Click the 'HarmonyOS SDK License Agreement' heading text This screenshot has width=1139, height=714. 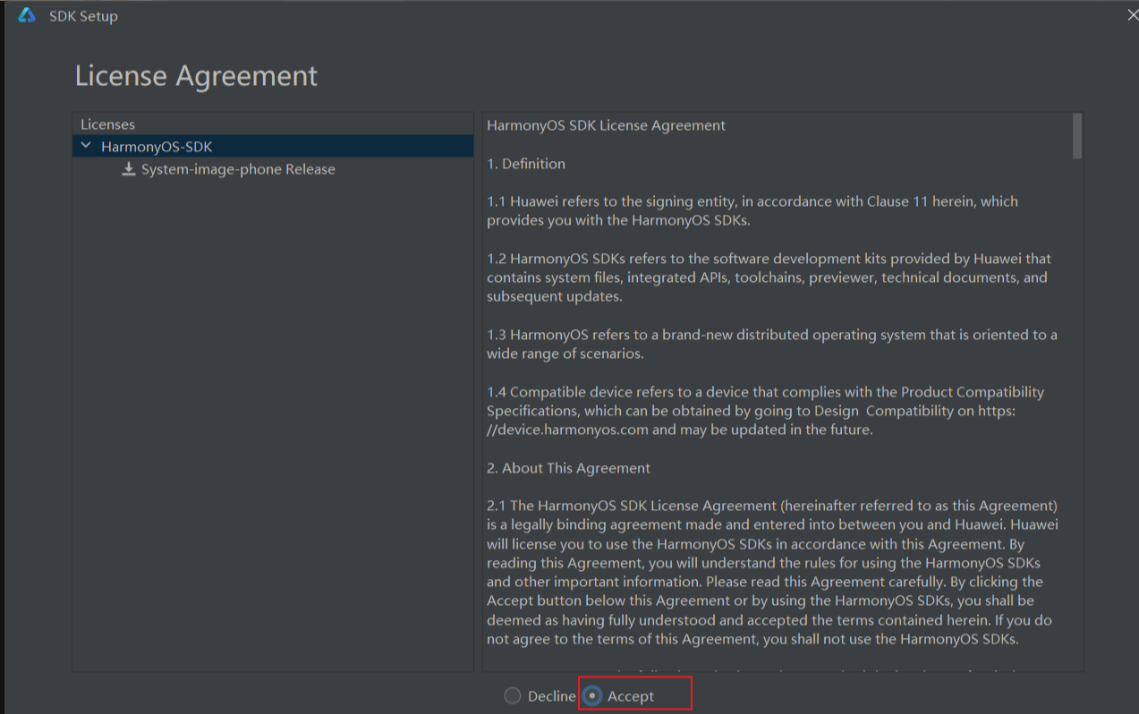point(606,126)
